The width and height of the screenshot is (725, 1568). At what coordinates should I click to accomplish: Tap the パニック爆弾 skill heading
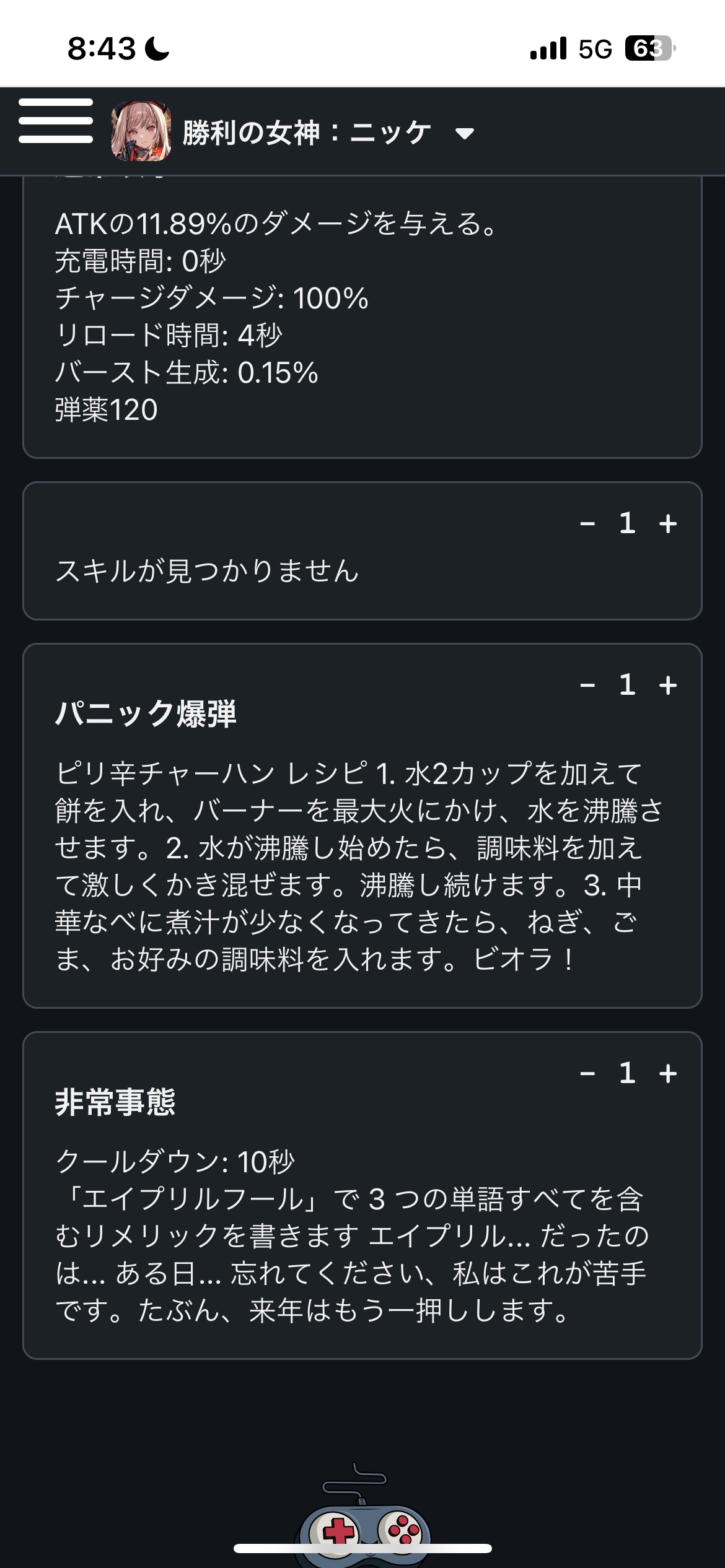coord(146,713)
